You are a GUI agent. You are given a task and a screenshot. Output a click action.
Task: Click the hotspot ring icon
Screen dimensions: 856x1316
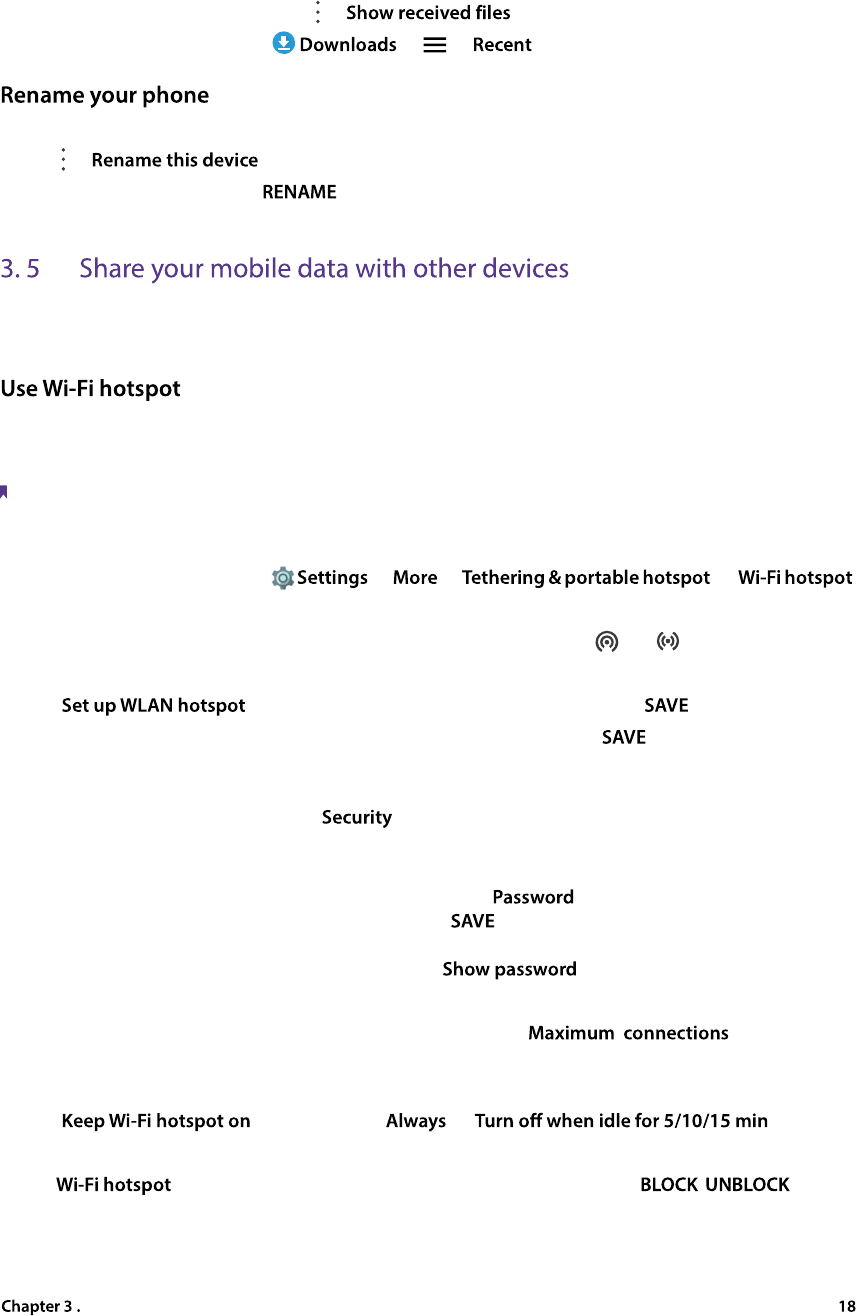[x=606, y=642]
